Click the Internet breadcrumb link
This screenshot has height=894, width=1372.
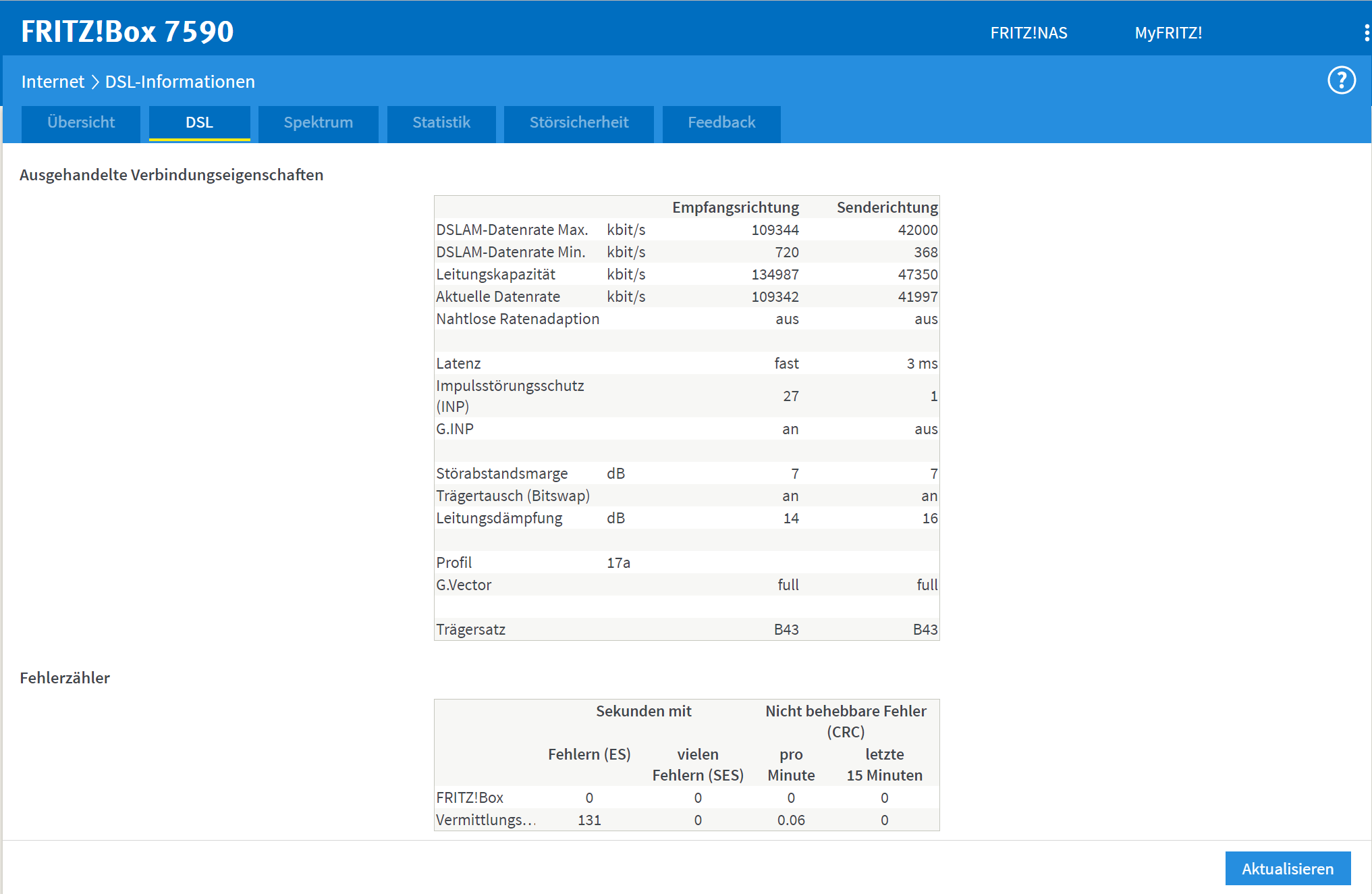[53, 82]
